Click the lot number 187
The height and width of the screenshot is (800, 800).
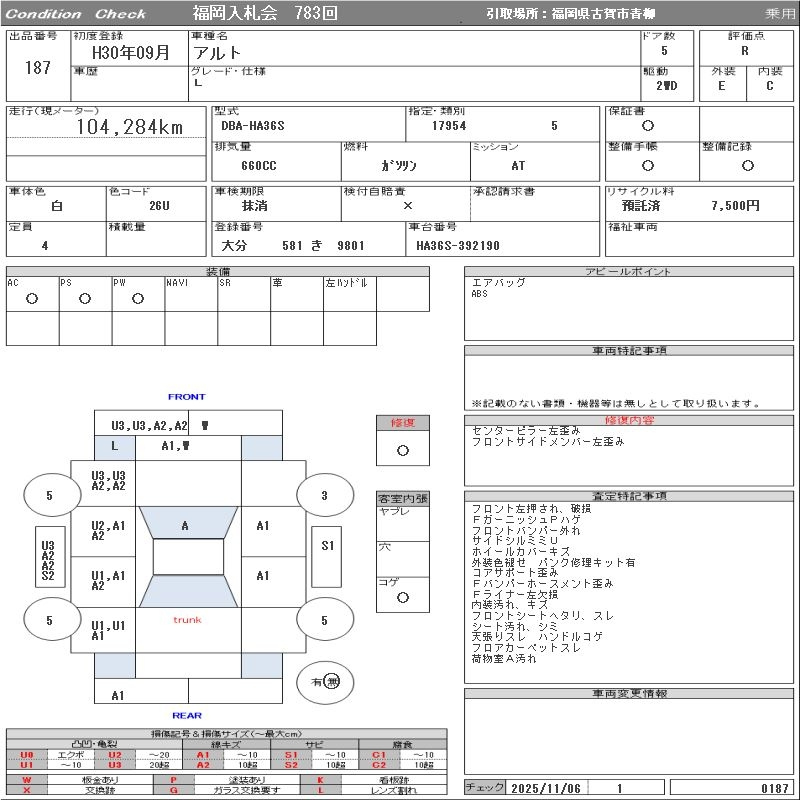coord(37,68)
